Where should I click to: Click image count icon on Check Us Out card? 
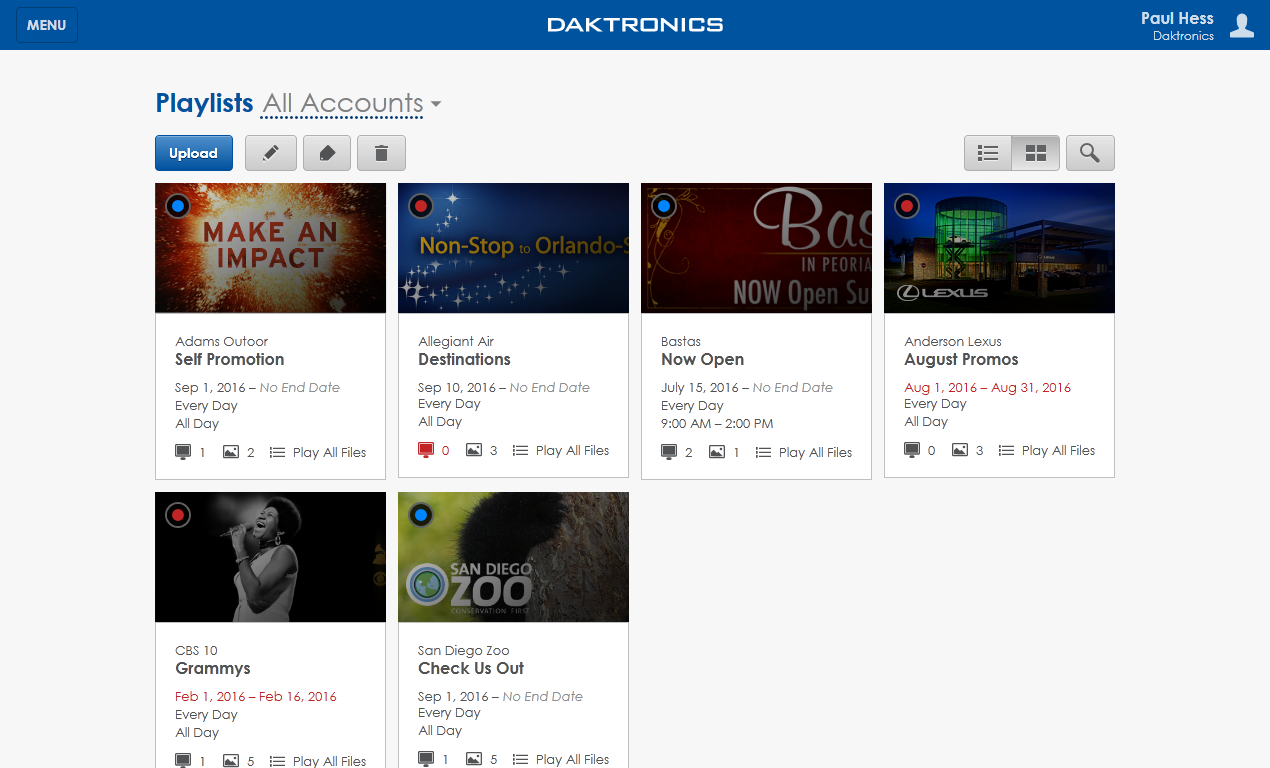(x=473, y=759)
